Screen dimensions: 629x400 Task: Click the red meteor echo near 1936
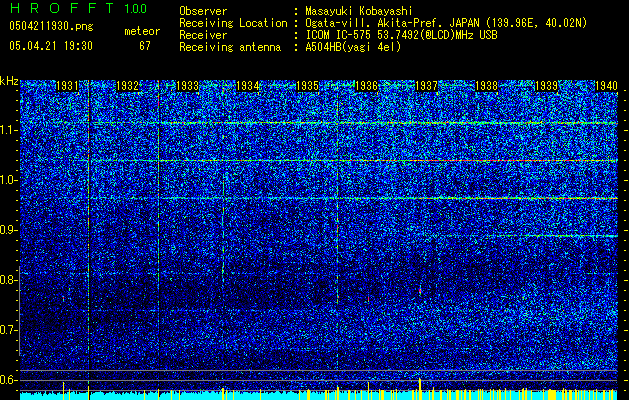click(368, 299)
